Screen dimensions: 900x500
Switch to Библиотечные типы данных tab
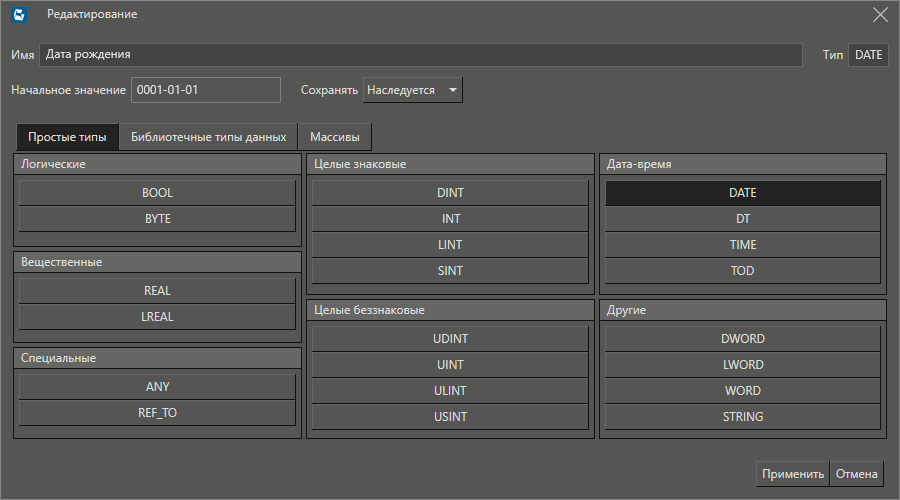[209, 137]
